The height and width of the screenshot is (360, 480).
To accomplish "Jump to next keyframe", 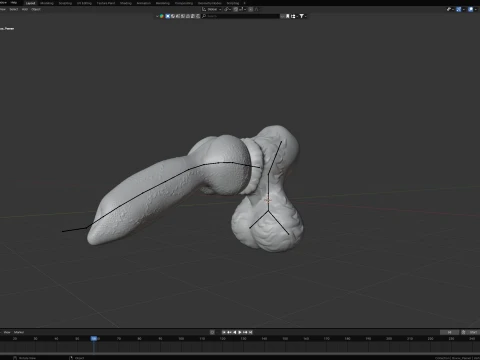I will click(x=245, y=332).
